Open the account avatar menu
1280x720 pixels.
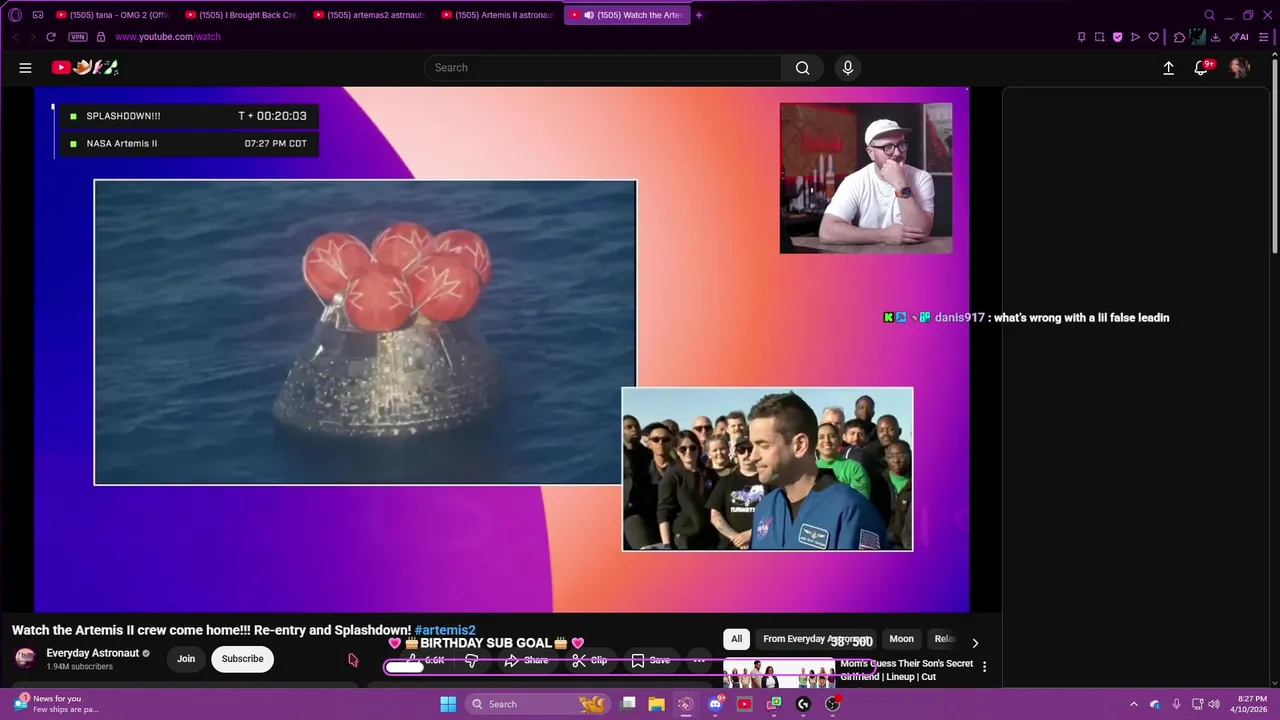pyautogui.click(x=1240, y=68)
